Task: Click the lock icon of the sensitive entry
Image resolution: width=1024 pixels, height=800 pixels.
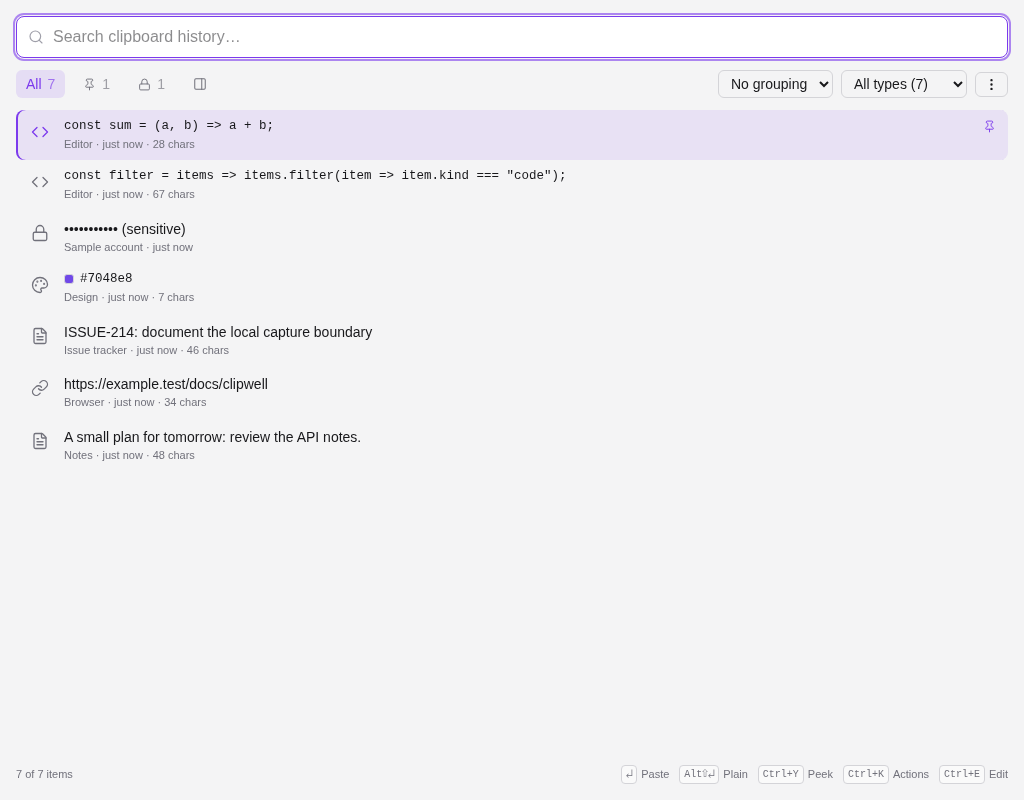Action: point(40,233)
